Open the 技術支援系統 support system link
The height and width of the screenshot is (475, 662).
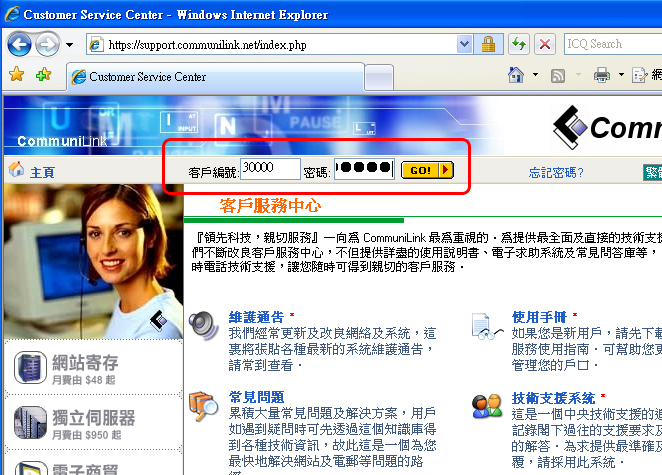coord(553,398)
